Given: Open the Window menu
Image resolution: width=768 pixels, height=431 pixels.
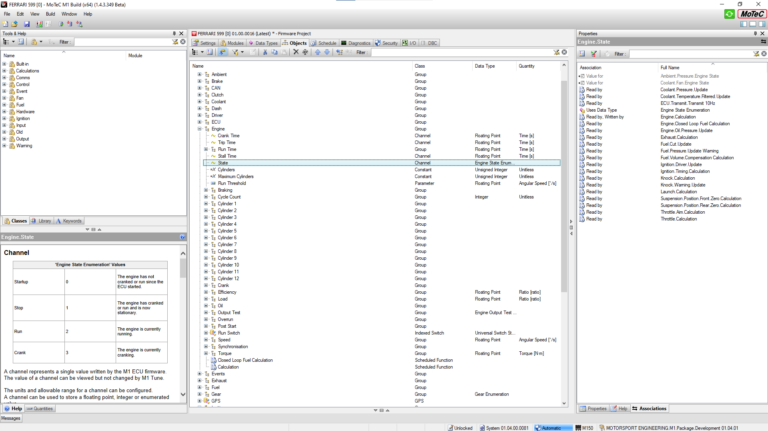Looking at the screenshot, I should [69, 14].
